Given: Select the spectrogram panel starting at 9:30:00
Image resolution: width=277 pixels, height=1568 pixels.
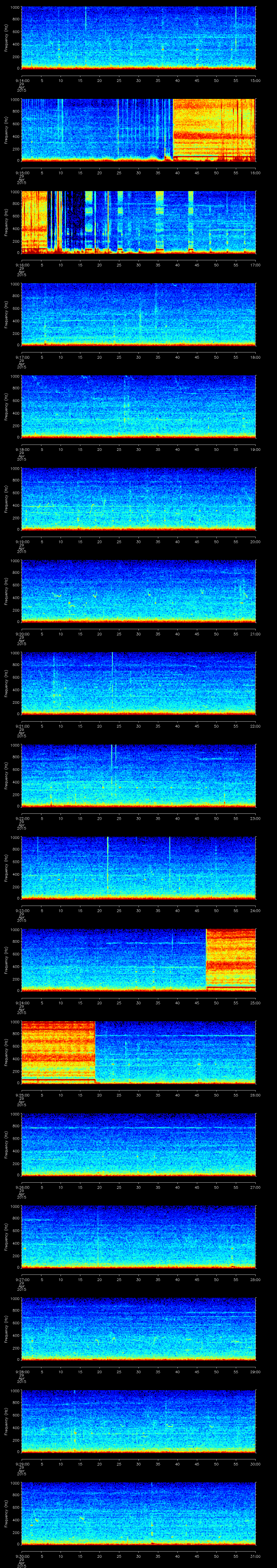Looking at the screenshot, I should (x=138, y=1514).
